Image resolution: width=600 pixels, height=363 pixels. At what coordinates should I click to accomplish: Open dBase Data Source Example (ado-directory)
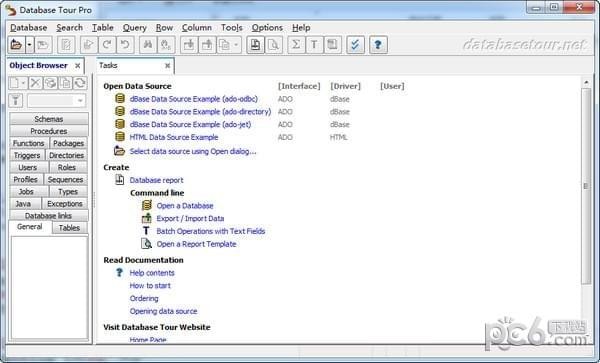pos(201,112)
